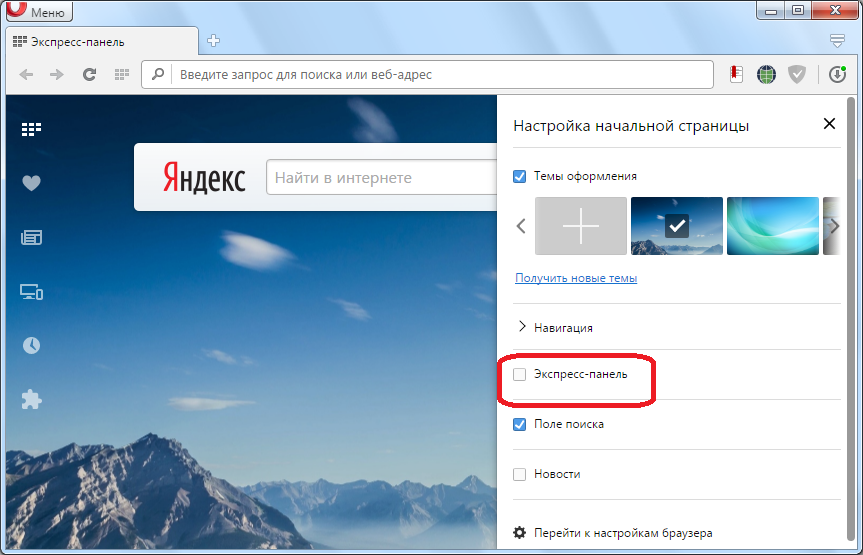This screenshot has height=555, width=863.
Task: Click the Настройка начальной страницы heading
Action: point(631,126)
